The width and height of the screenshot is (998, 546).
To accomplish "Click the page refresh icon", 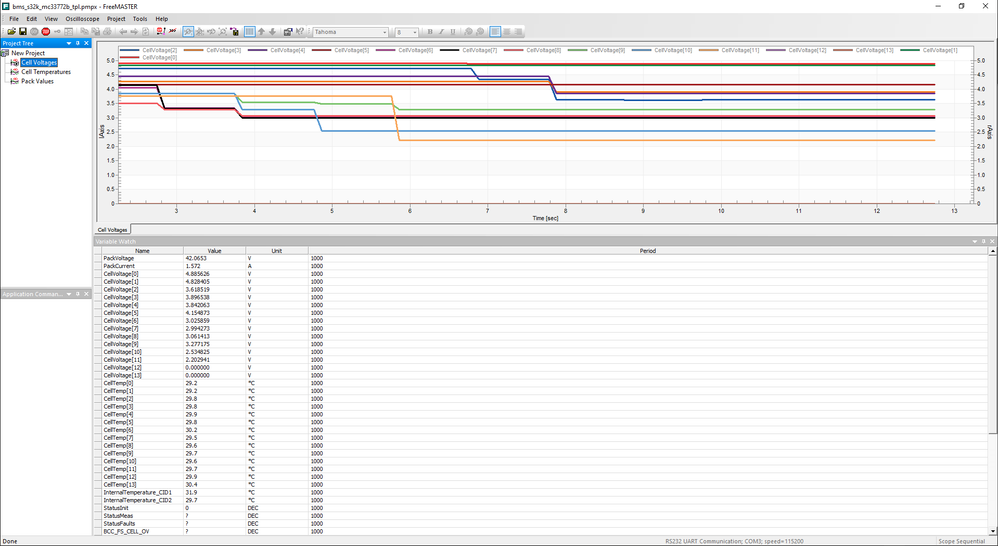I will coord(146,31).
